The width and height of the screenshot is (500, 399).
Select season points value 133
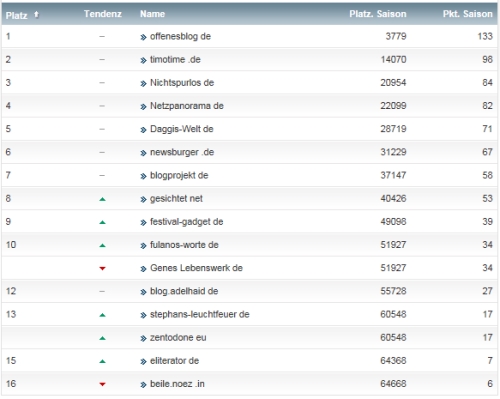tap(485, 36)
